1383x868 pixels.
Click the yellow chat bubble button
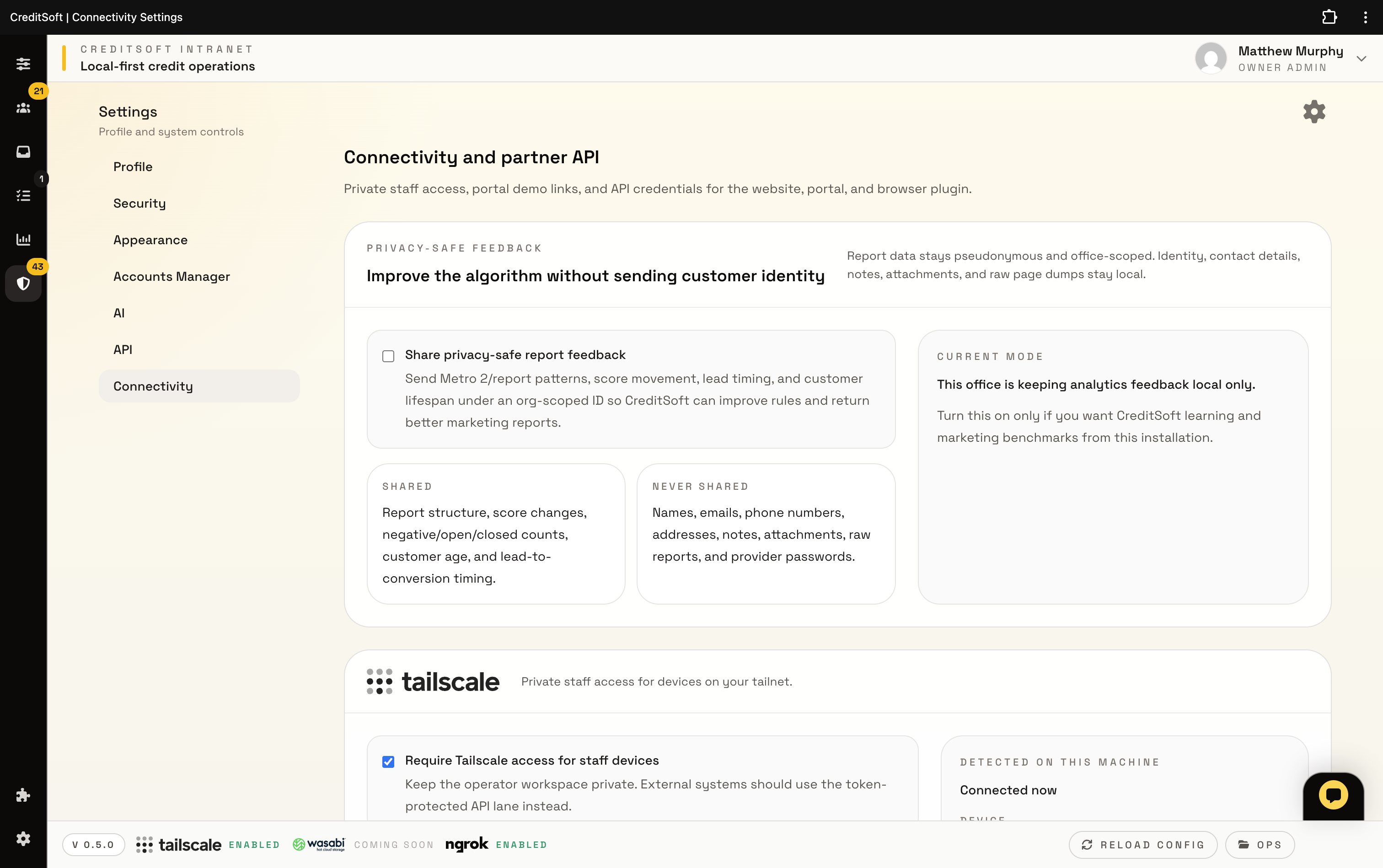coord(1333,795)
